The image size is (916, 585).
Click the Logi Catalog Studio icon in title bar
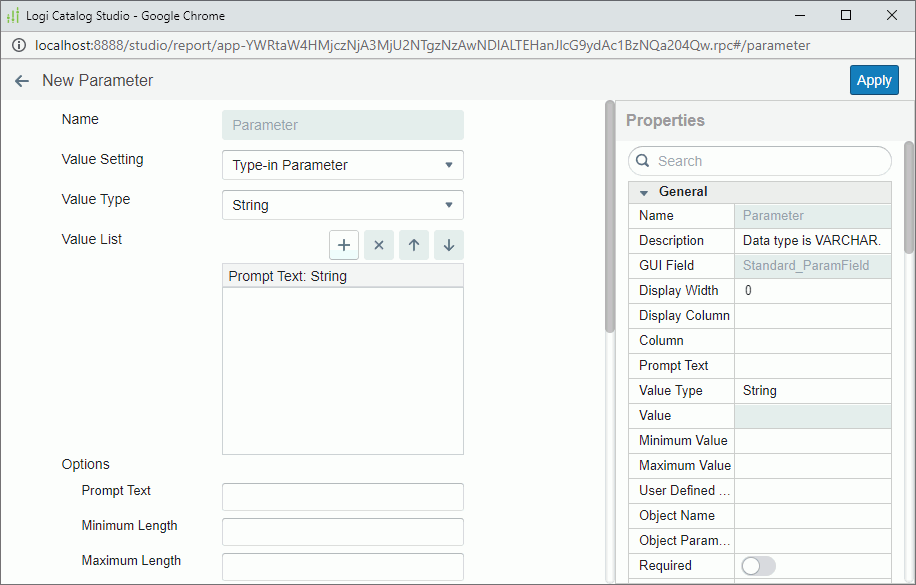14,15
